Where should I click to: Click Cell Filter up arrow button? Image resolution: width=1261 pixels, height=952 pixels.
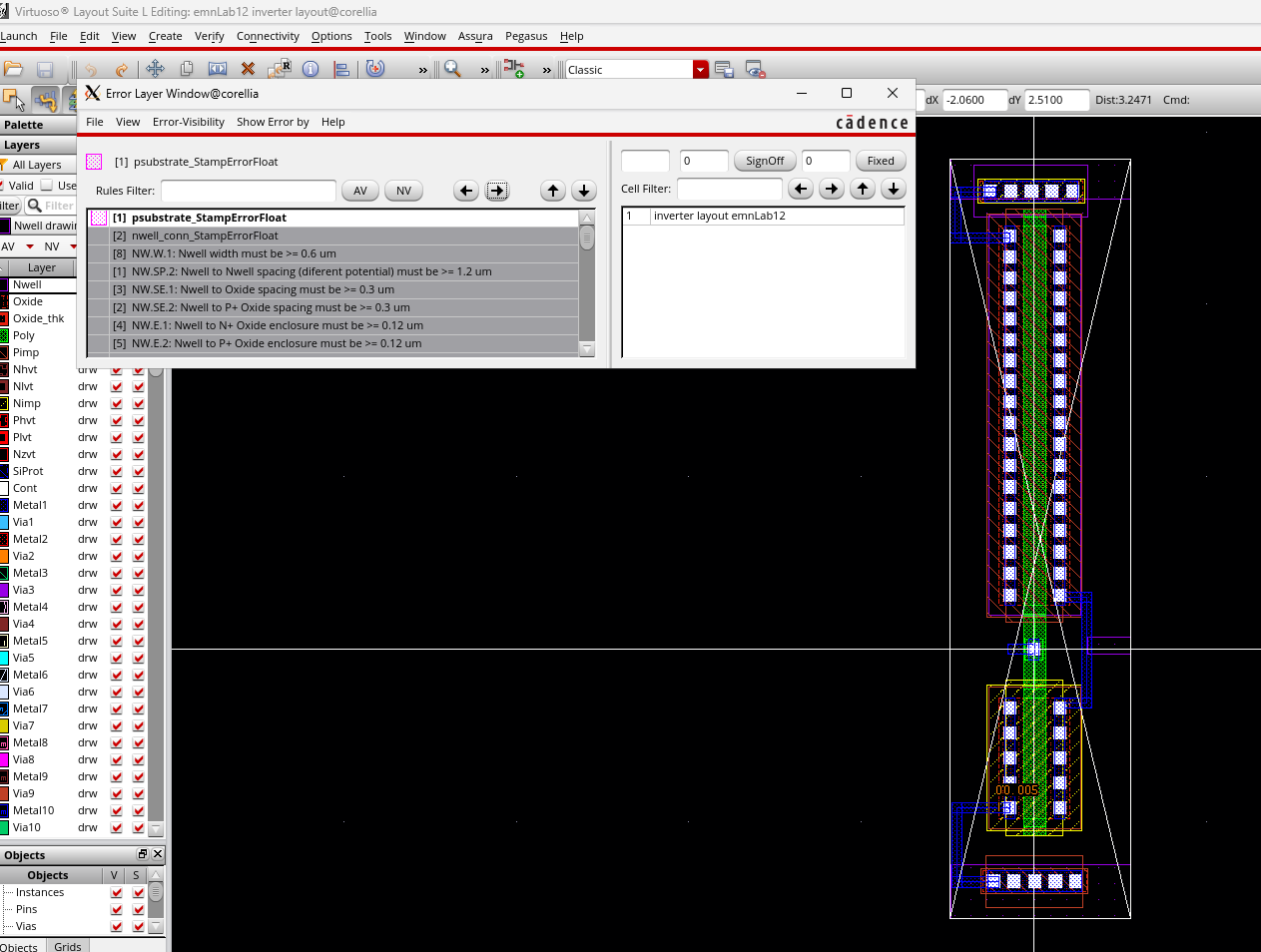click(x=863, y=189)
